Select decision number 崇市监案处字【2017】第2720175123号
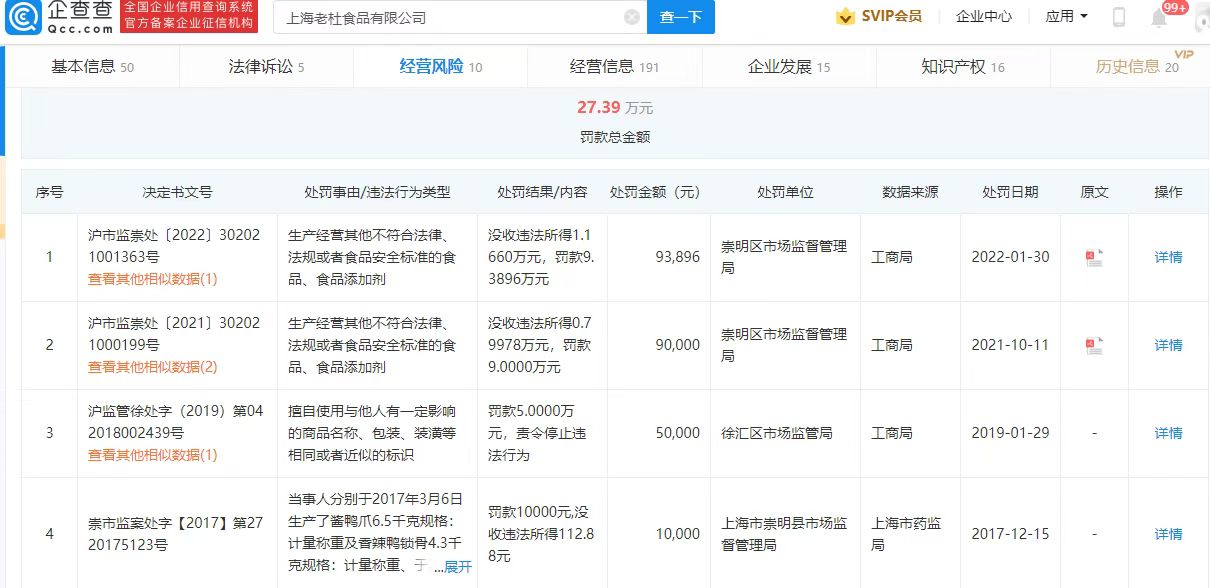 [175, 534]
